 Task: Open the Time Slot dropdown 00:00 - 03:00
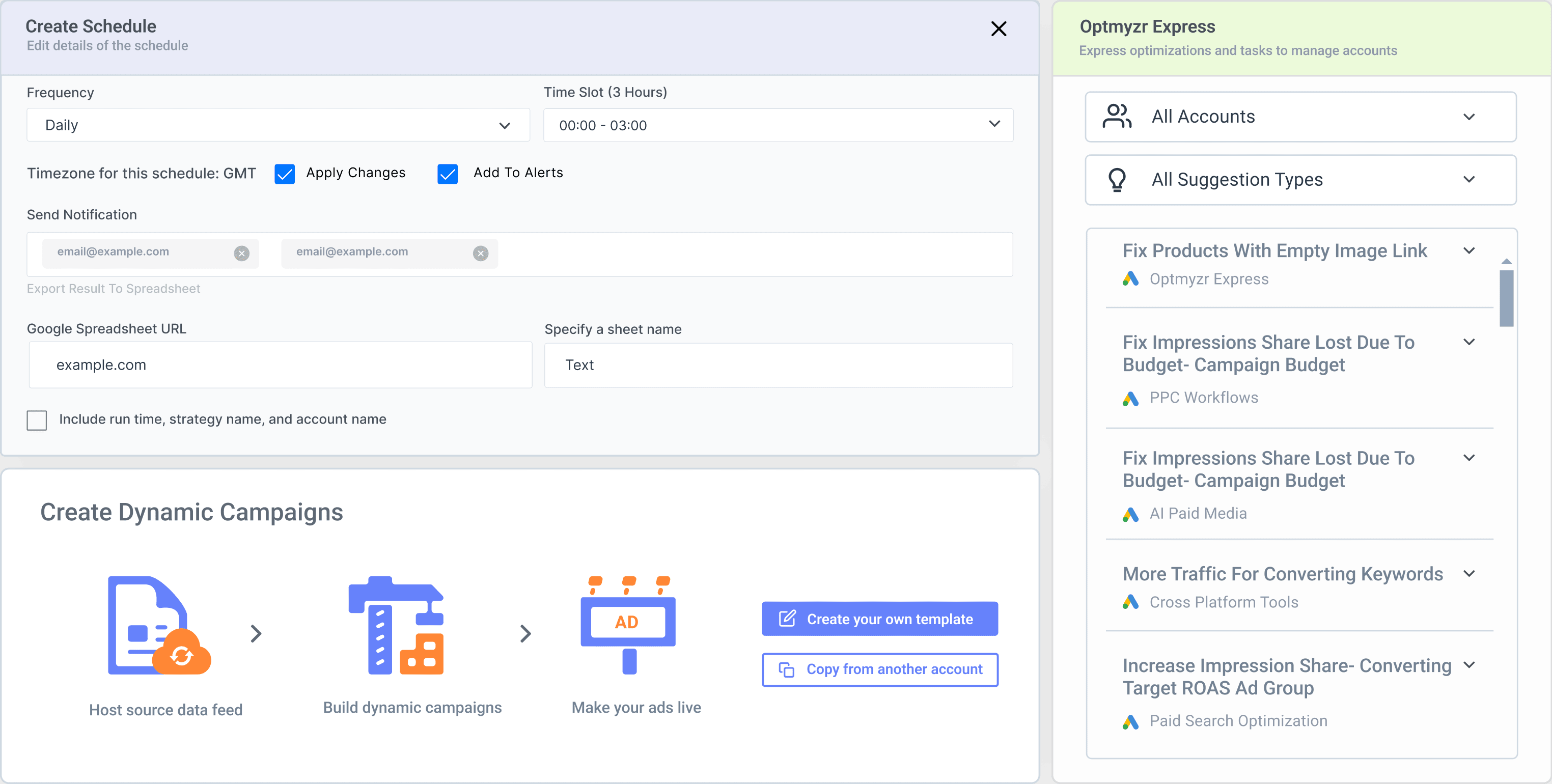click(x=779, y=125)
